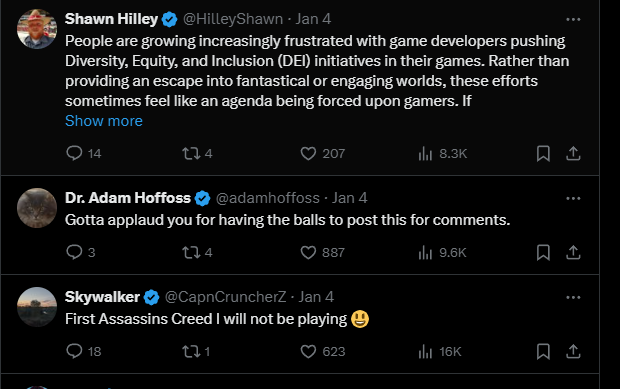The width and height of the screenshot is (620, 389).
Task: Open more options on Skywalker's reply
Action: (x=573, y=297)
